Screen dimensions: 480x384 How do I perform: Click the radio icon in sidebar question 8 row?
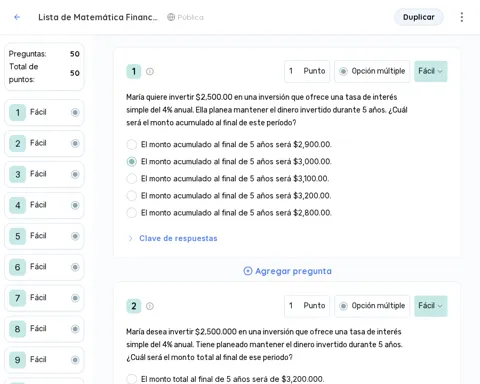click(x=75, y=329)
